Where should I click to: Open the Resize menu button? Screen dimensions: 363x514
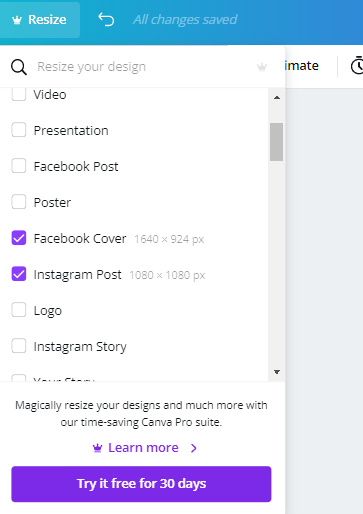[40, 20]
